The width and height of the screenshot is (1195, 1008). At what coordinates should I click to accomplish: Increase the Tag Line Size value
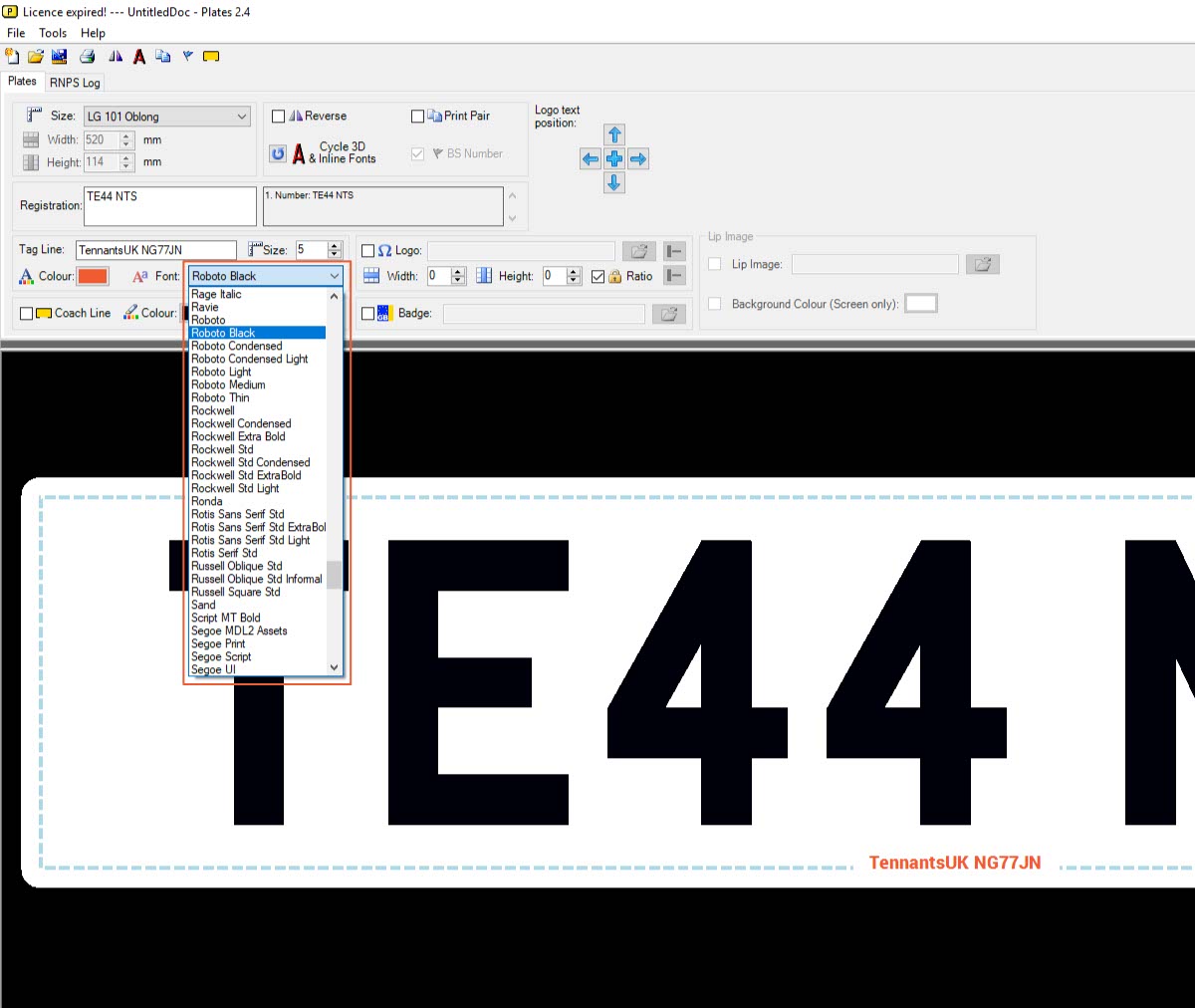(x=335, y=245)
